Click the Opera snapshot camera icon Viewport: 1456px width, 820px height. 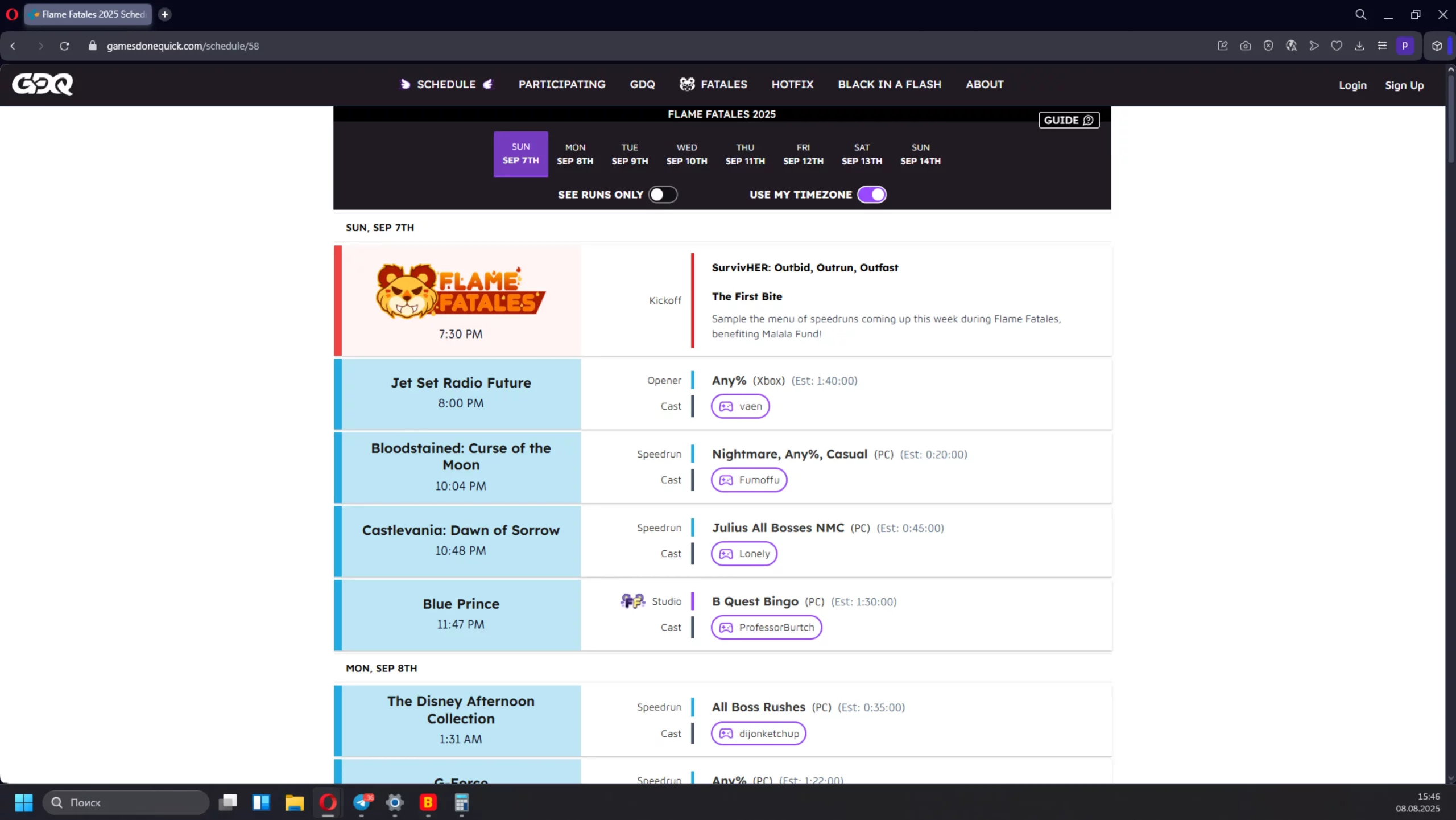tap(1245, 46)
